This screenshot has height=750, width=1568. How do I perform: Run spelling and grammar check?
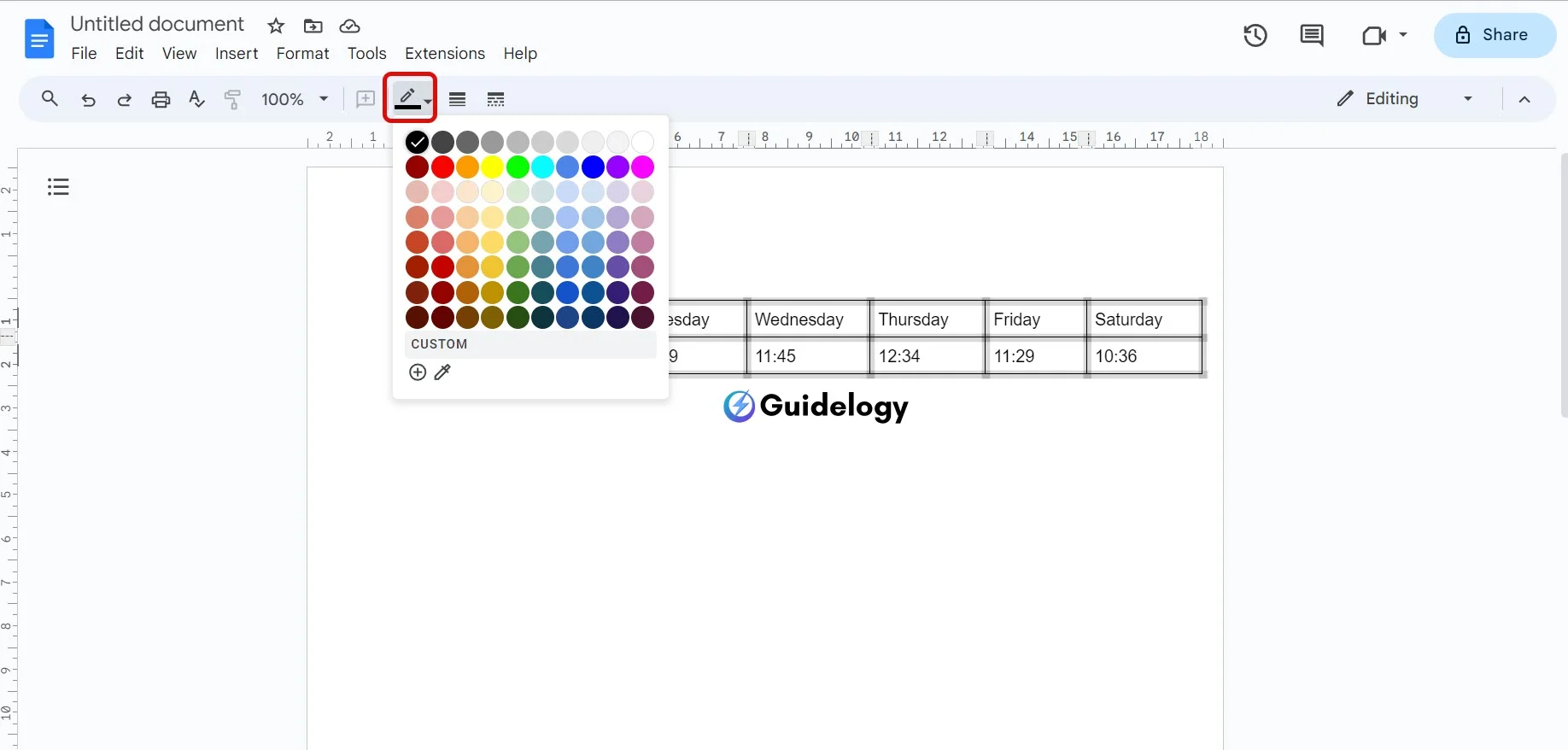coord(196,99)
